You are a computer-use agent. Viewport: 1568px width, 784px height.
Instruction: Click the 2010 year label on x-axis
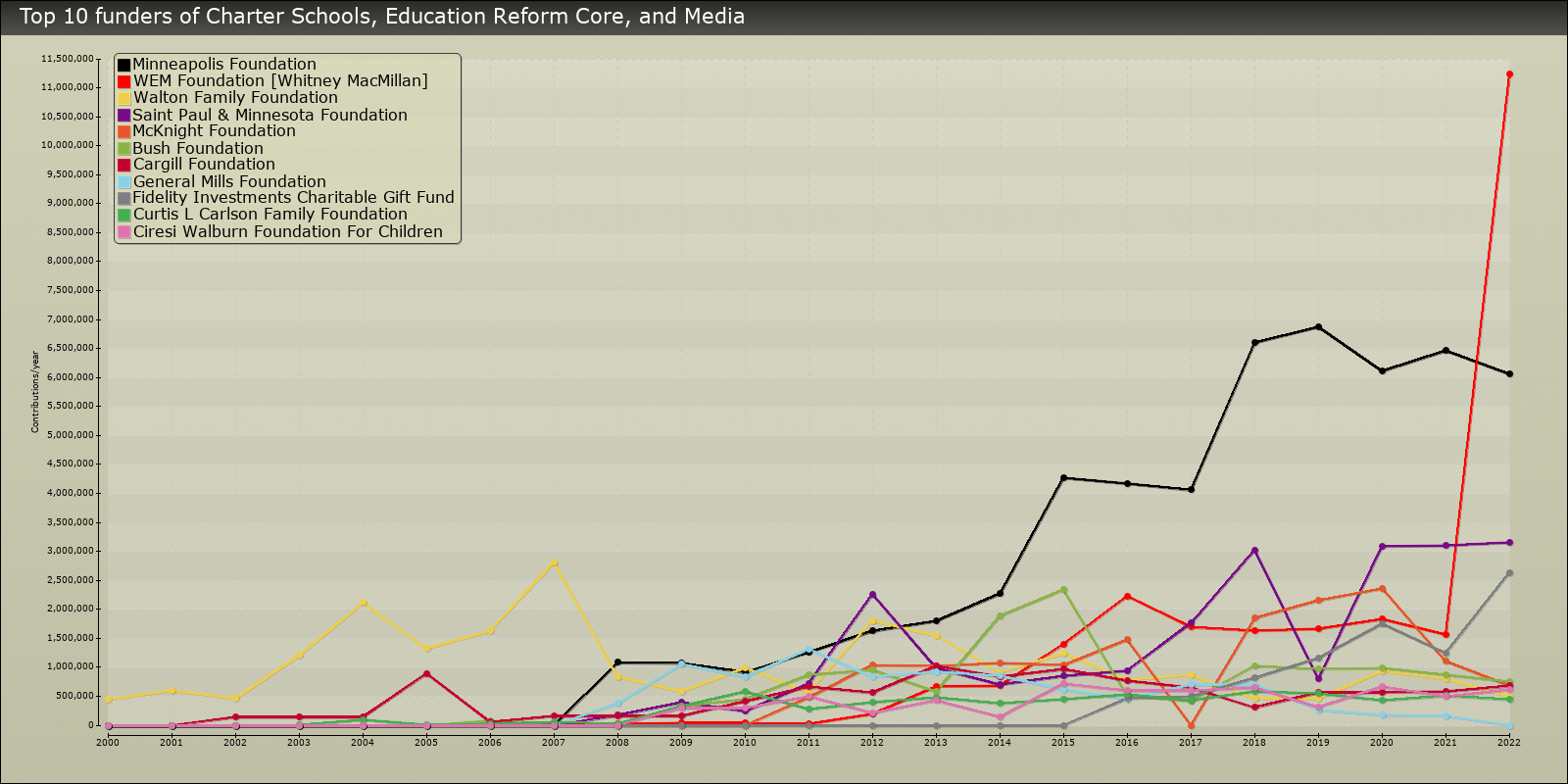(745, 743)
